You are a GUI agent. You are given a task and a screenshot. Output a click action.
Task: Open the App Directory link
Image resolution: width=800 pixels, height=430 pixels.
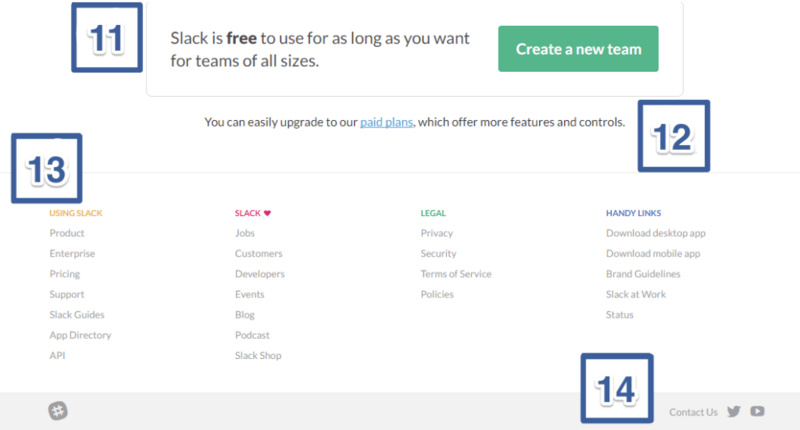pos(80,335)
